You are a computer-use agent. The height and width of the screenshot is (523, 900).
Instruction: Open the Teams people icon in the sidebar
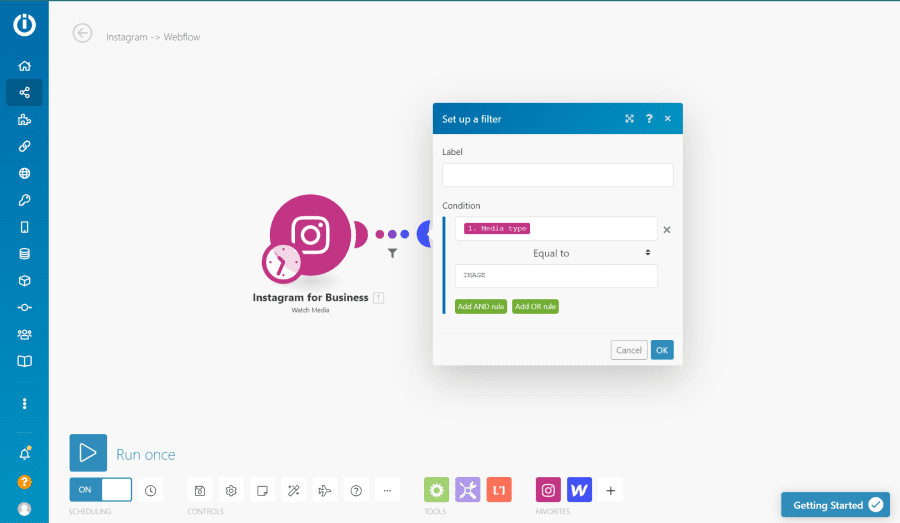click(x=24, y=334)
